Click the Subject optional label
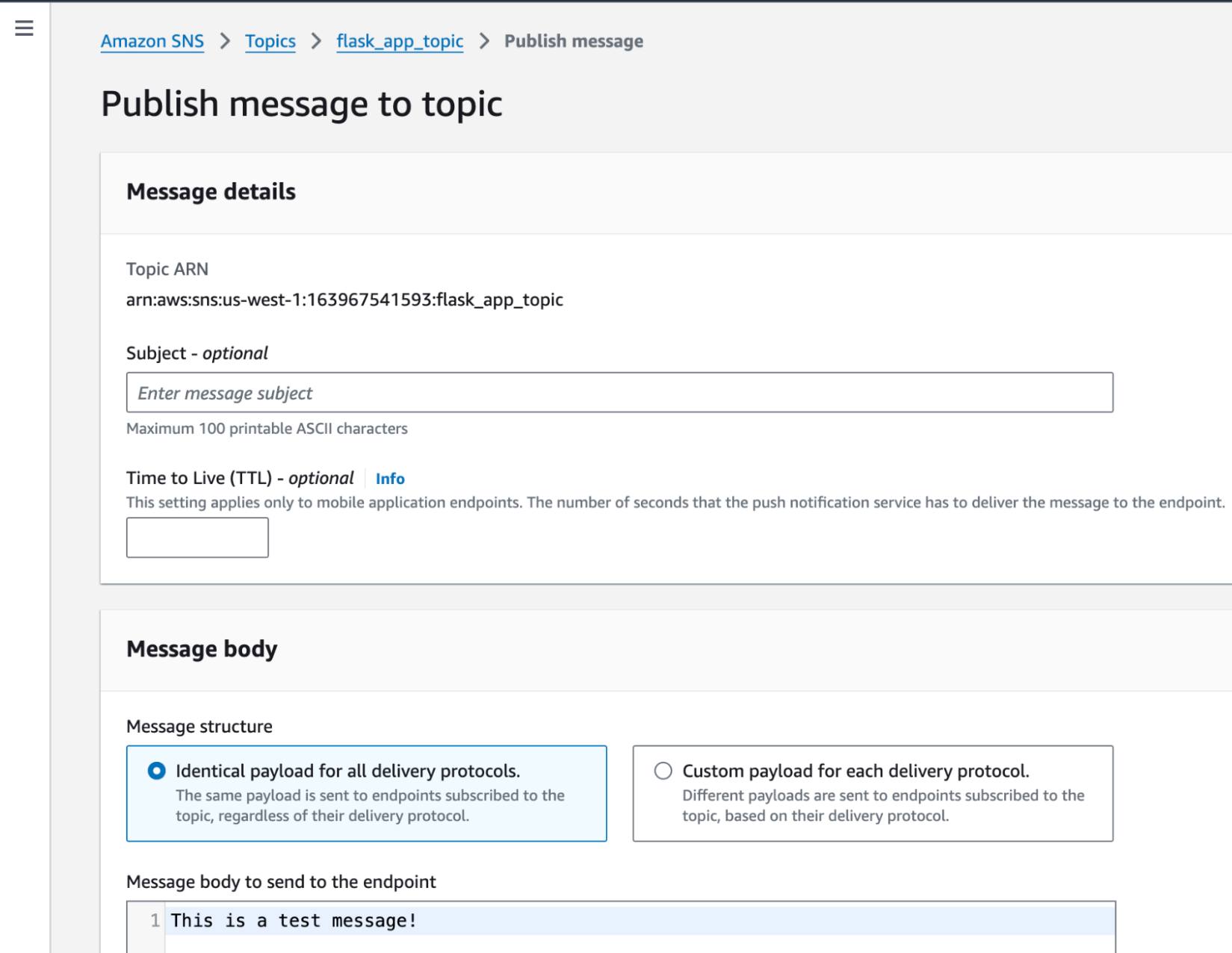Image resolution: width=1232 pixels, height=953 pixels. pyautogui.click(x=196, y=353)
